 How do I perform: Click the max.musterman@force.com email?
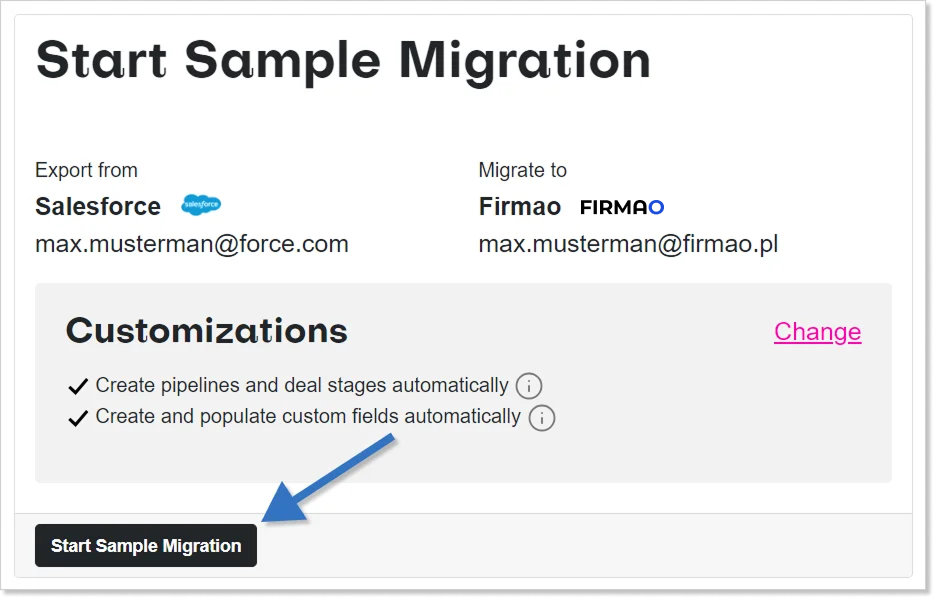click(x=192, y=243)
